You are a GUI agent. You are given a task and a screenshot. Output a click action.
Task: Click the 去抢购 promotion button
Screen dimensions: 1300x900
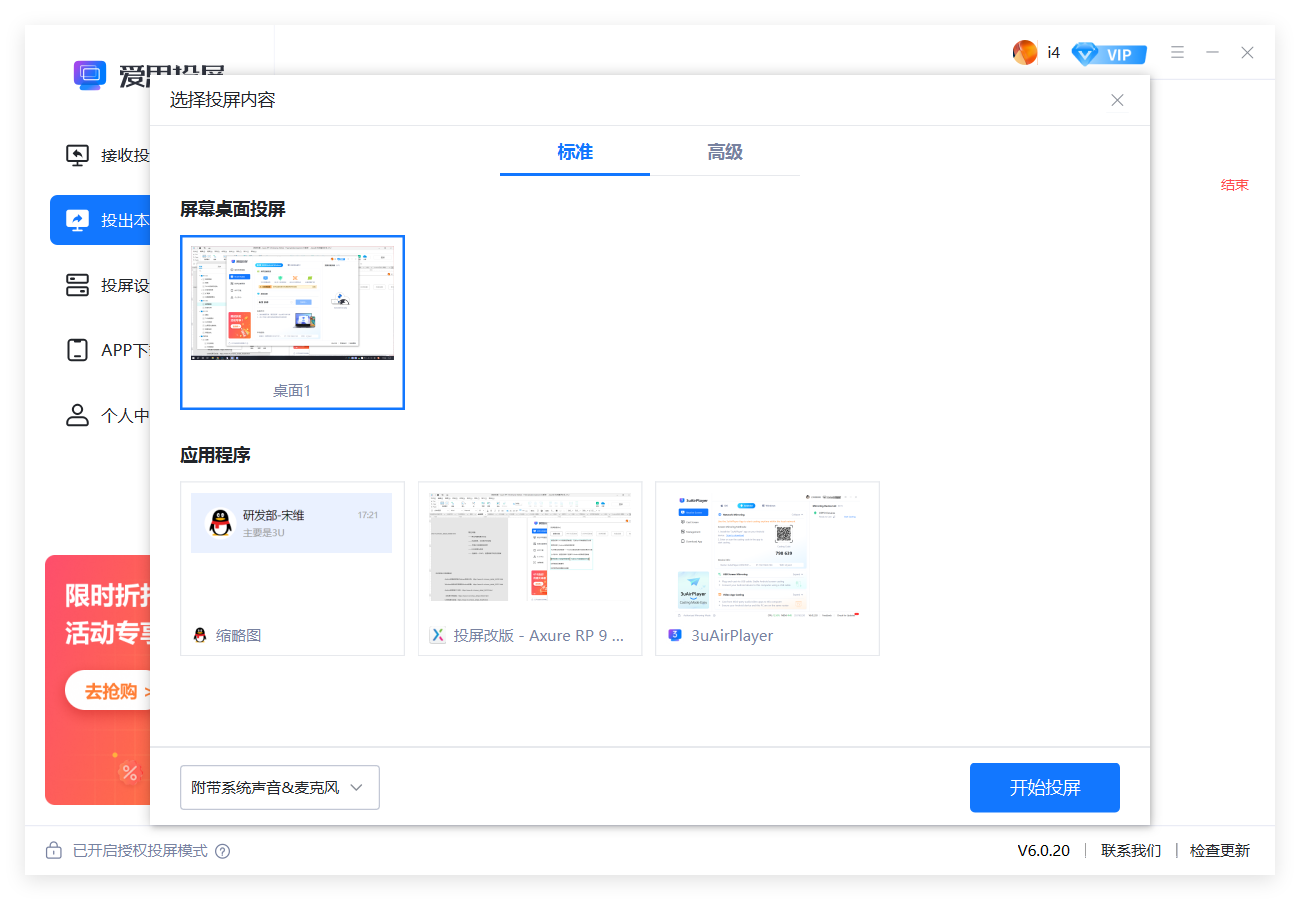110,690
